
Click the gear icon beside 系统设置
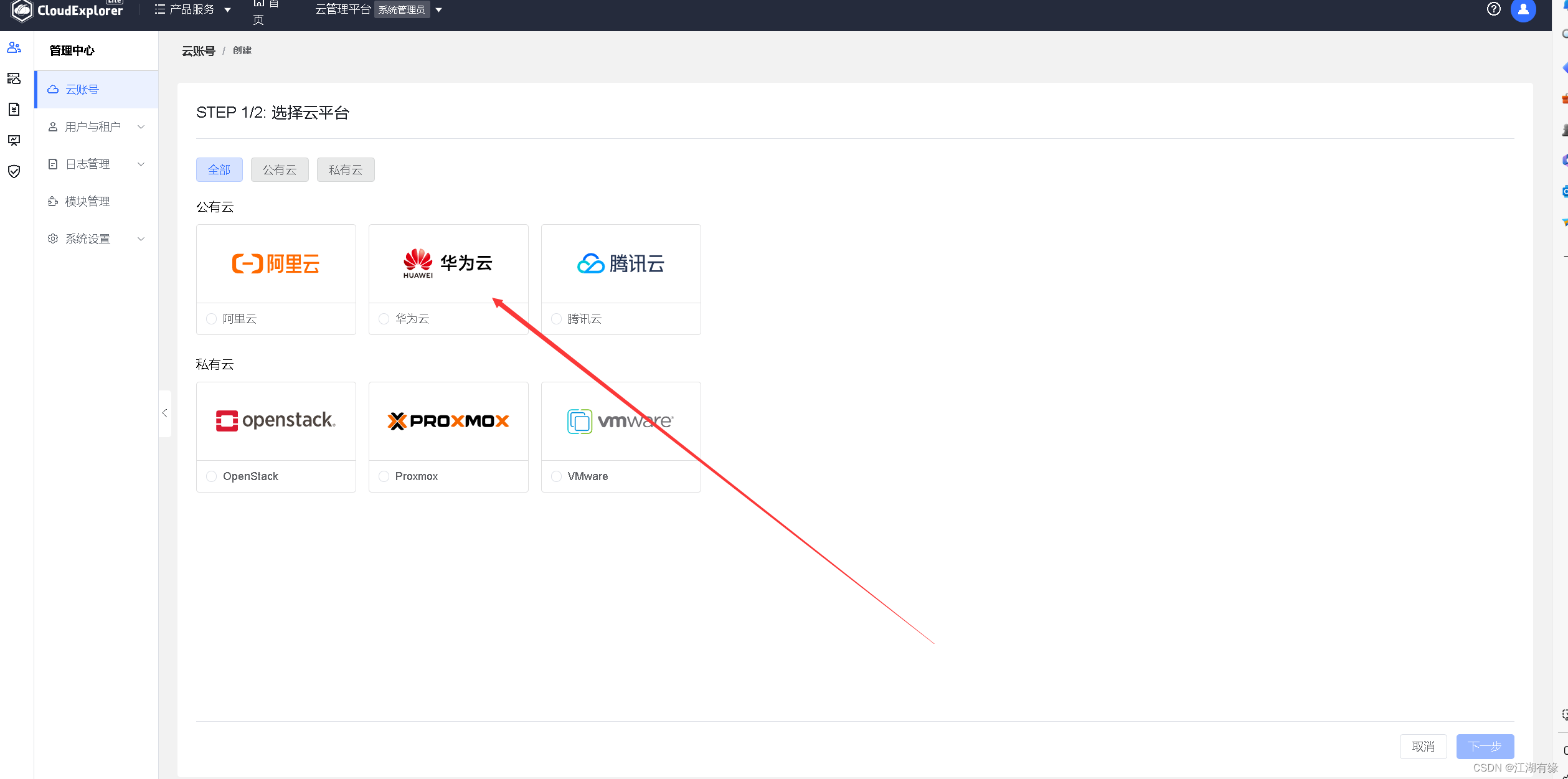(x=53, y=239)
